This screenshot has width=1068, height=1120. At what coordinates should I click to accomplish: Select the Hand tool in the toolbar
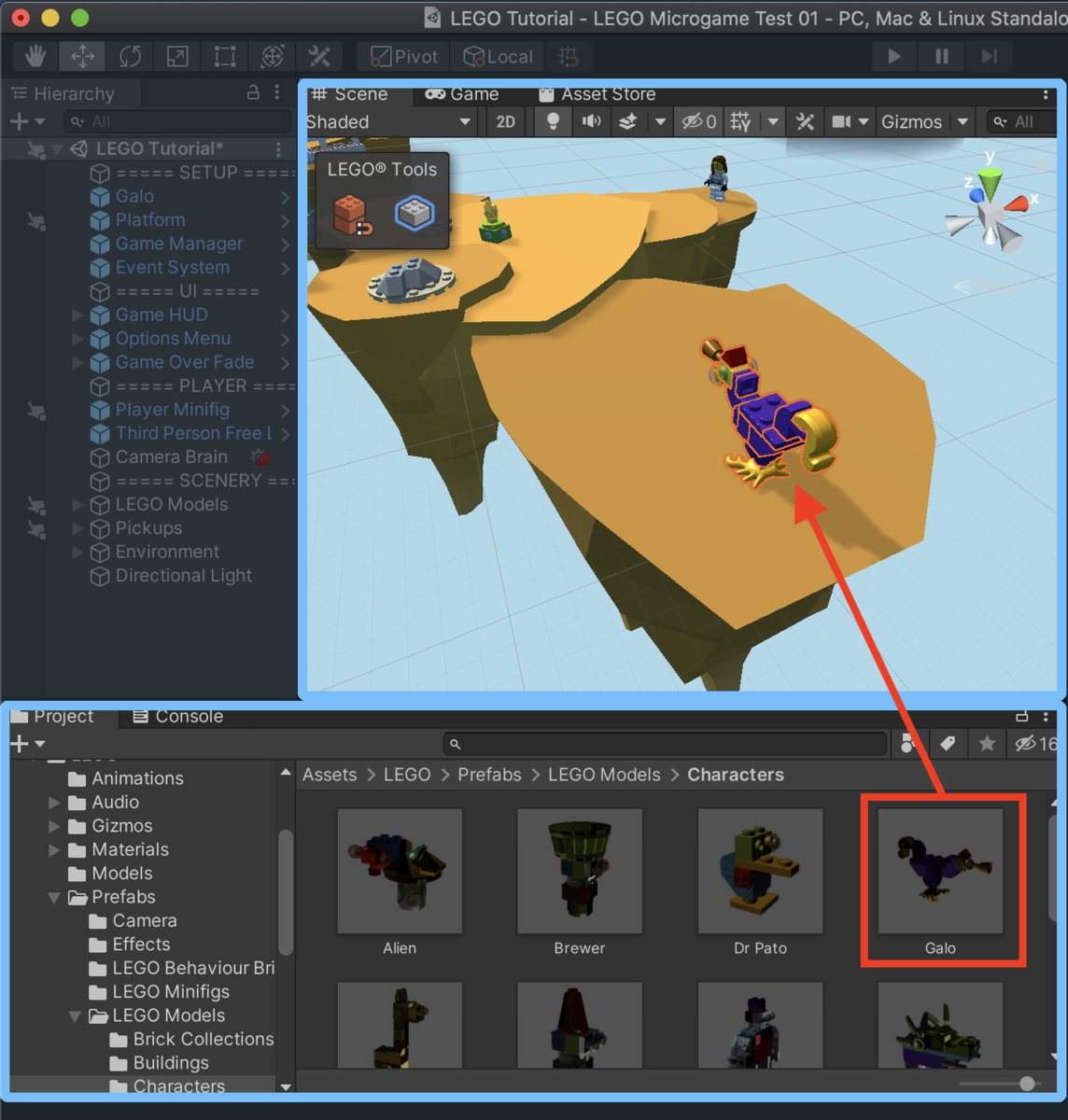(x=35, y=57)
